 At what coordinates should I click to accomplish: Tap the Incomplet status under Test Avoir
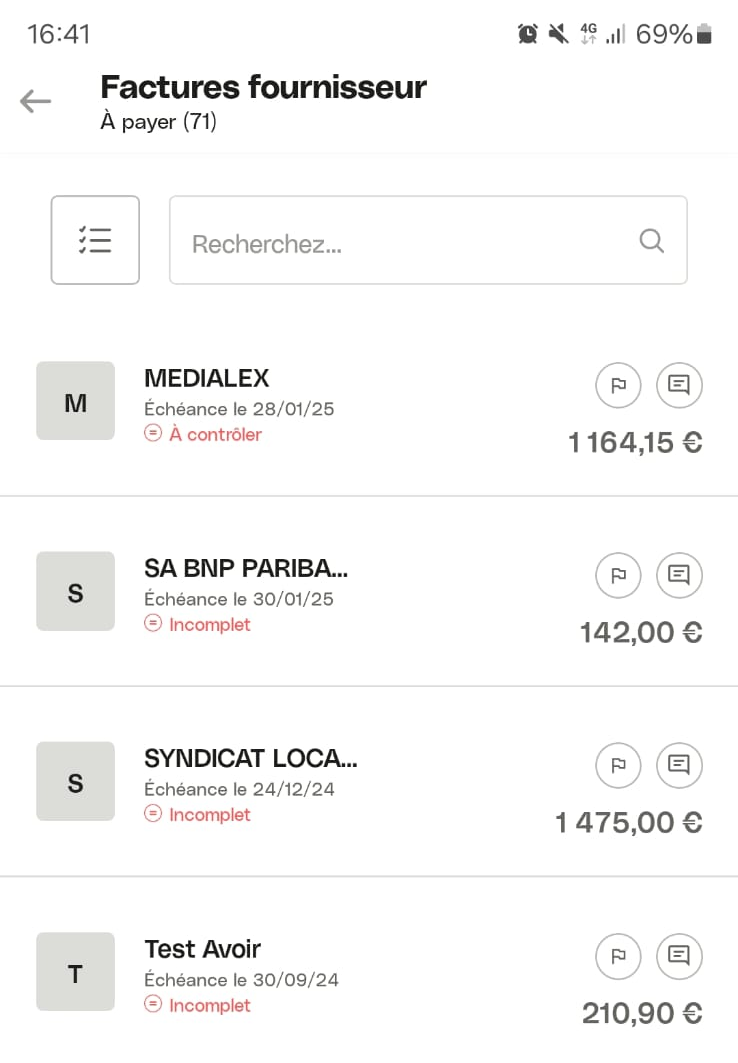point(209,1005)
